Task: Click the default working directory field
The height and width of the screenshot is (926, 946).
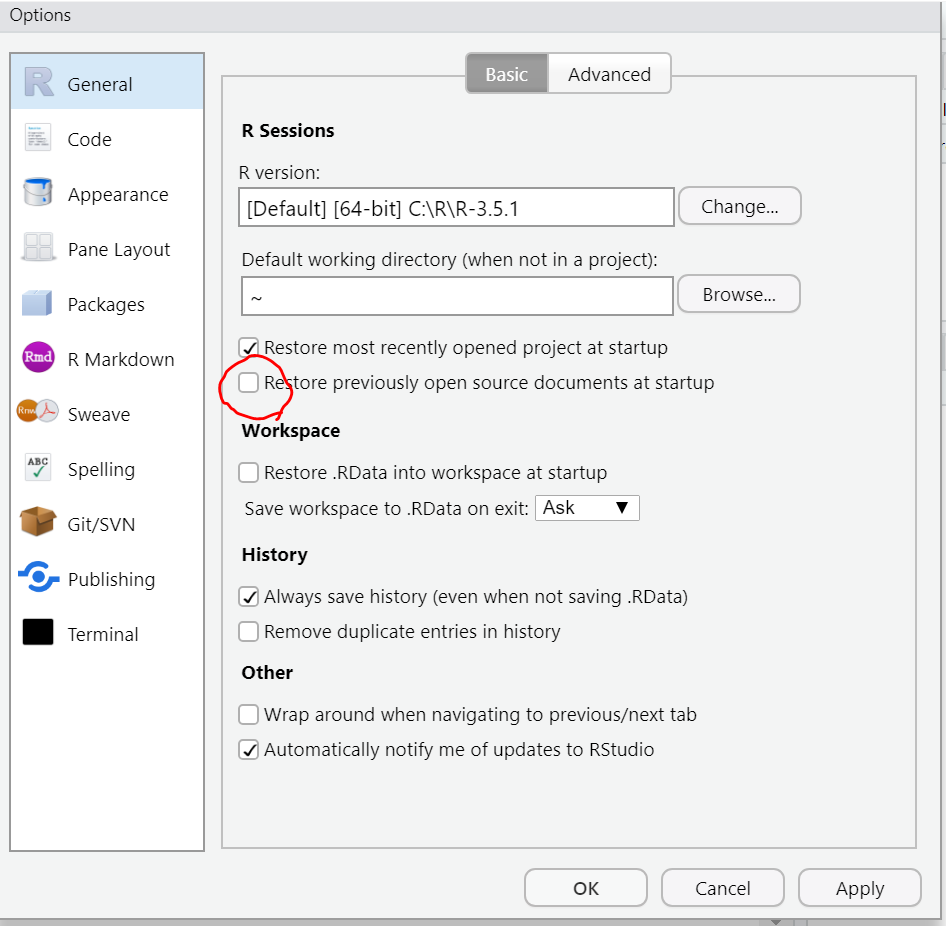Action: tap(457, 296)
